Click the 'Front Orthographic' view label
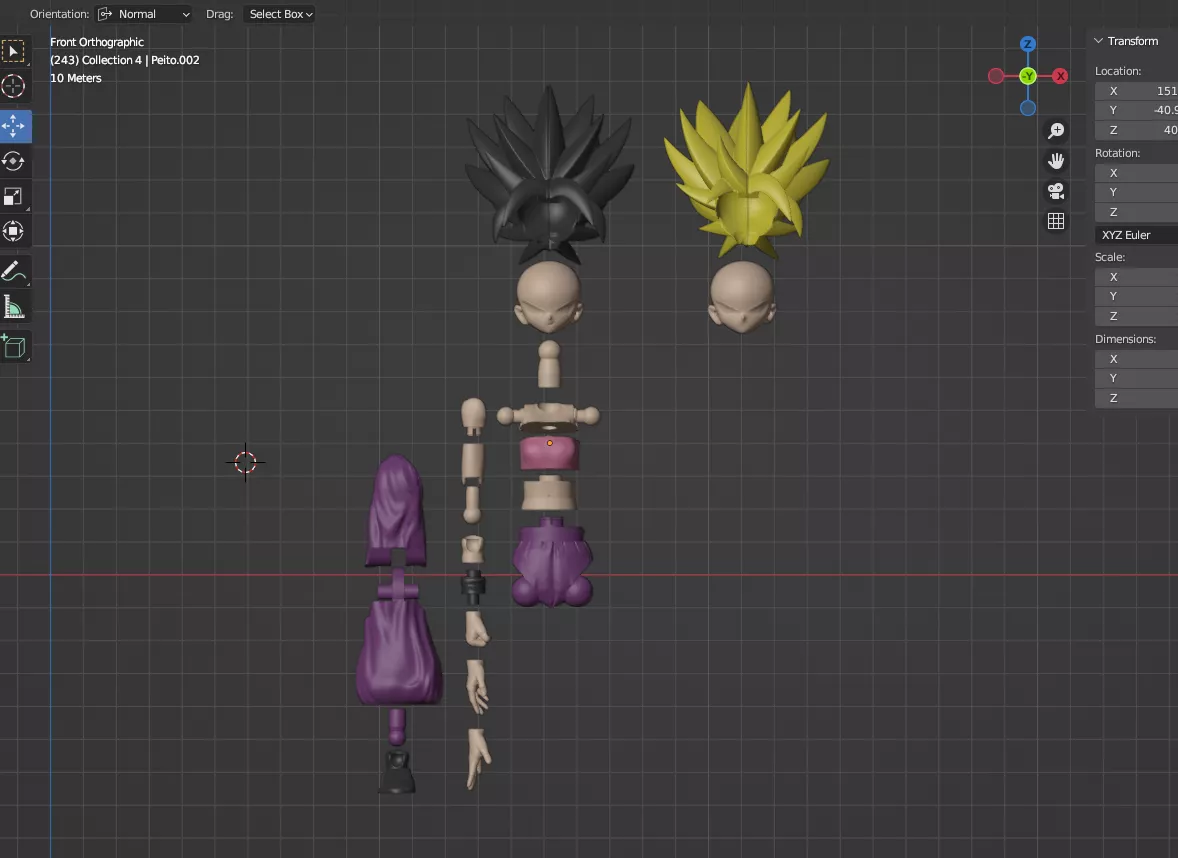The image size is (1178, 858). pos(97,42)
